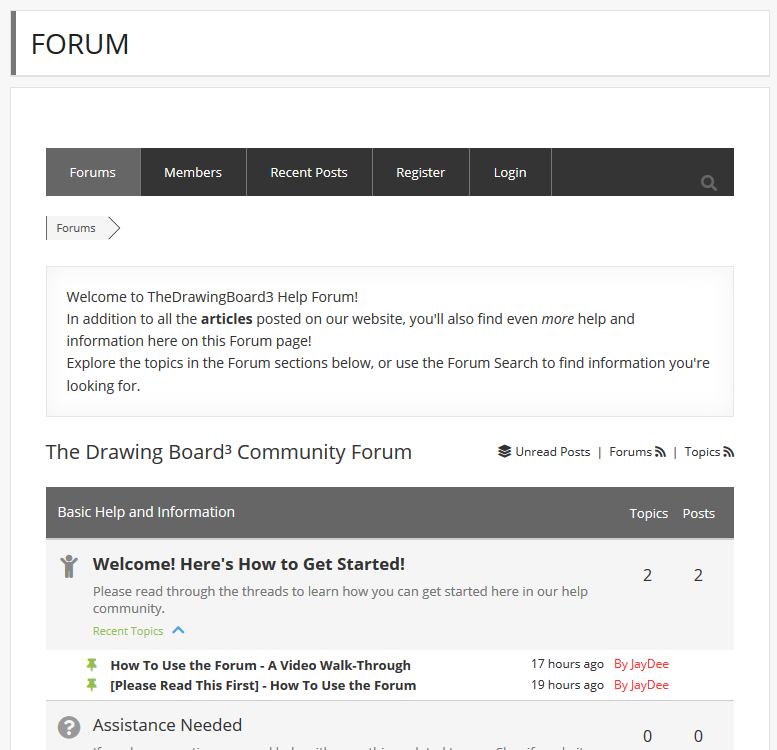Click the '19 hours ago' timestamp
Screen dimensions: 777x750
pos(567,685)
